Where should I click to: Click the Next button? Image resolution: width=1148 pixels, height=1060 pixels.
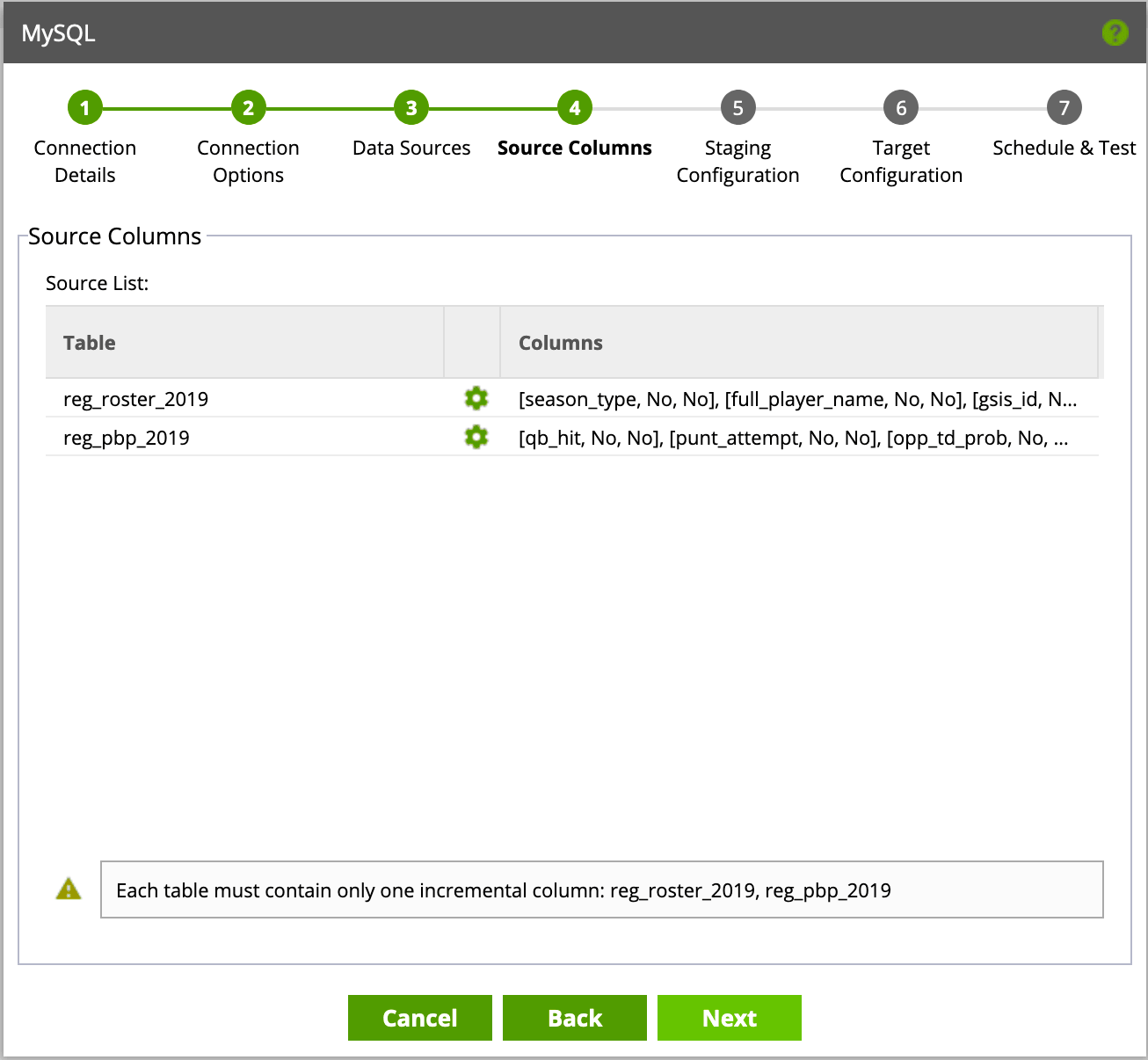tap(730, 1018)
